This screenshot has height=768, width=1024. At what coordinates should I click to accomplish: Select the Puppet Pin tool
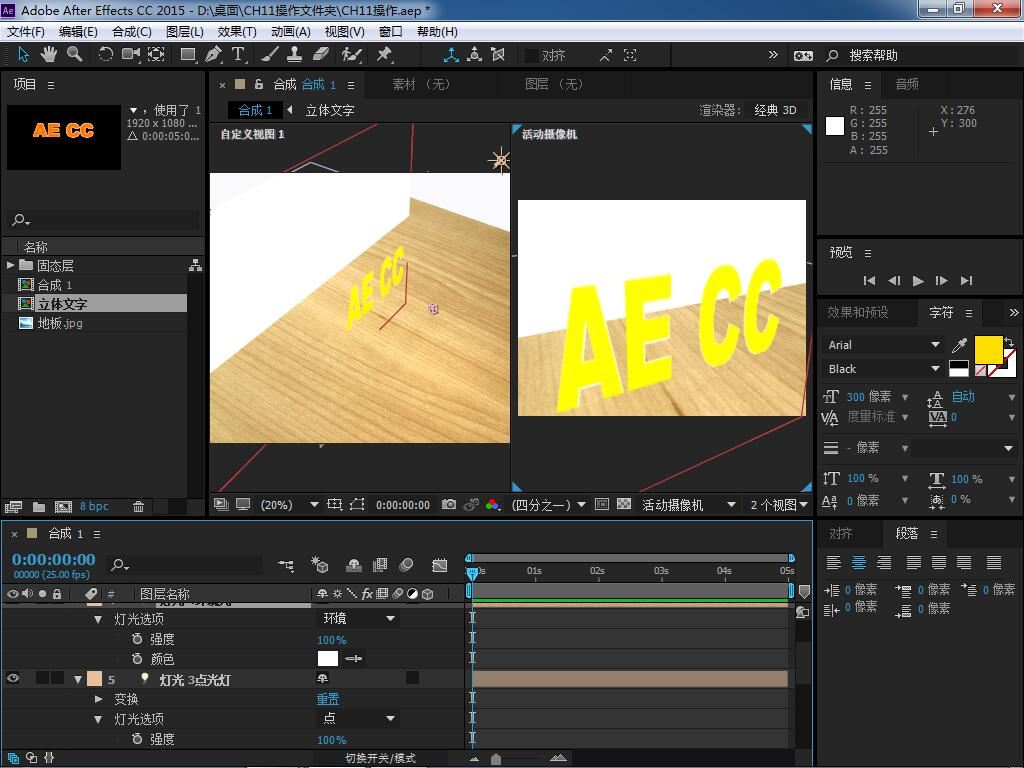coord(384,55)
